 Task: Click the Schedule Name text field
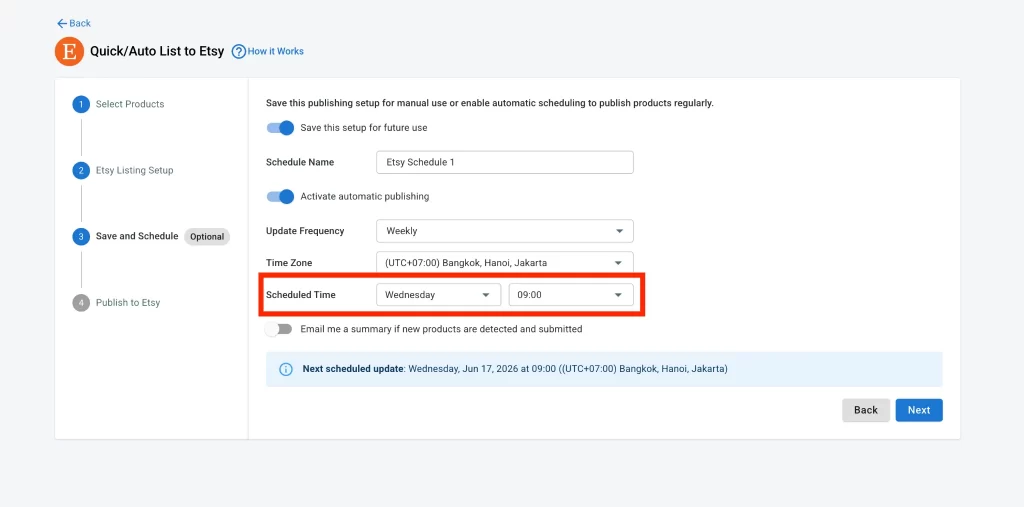pyautogui.click(x=505, y=163)
